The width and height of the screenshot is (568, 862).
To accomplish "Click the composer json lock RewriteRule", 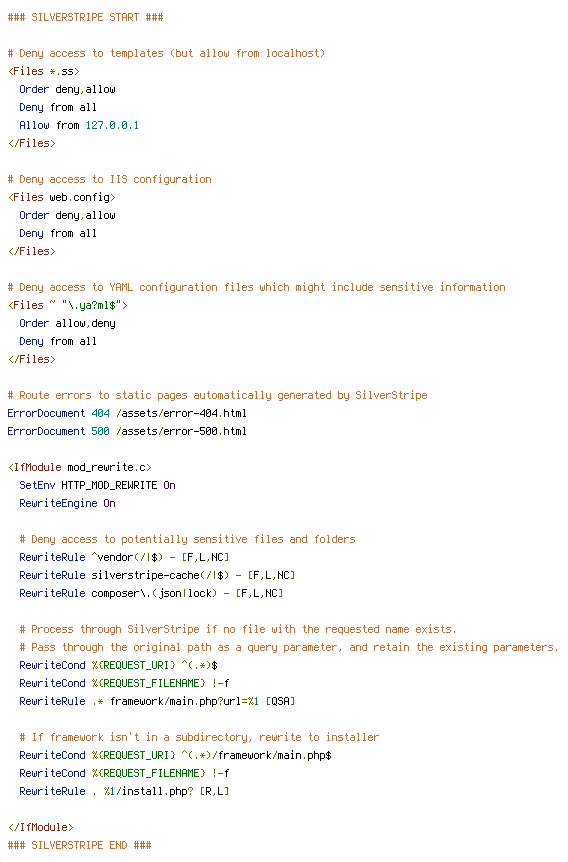I will pyautogui.click(x=151, y=593).
